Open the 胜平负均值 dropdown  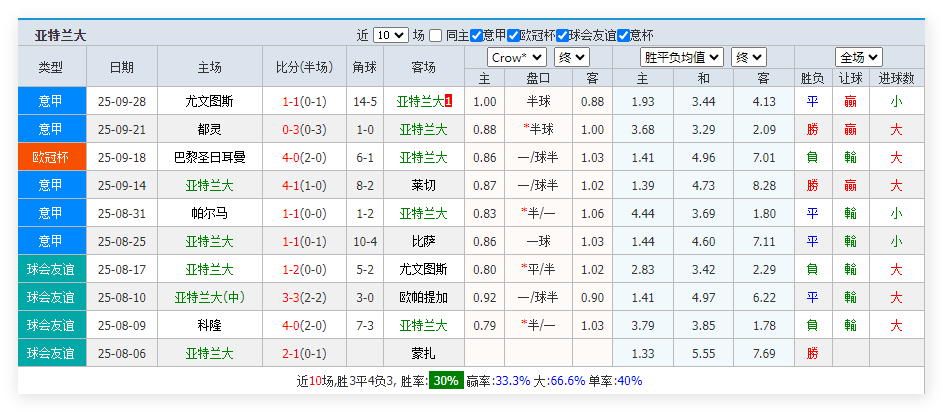pyautogui.click(x=681, y=57)
